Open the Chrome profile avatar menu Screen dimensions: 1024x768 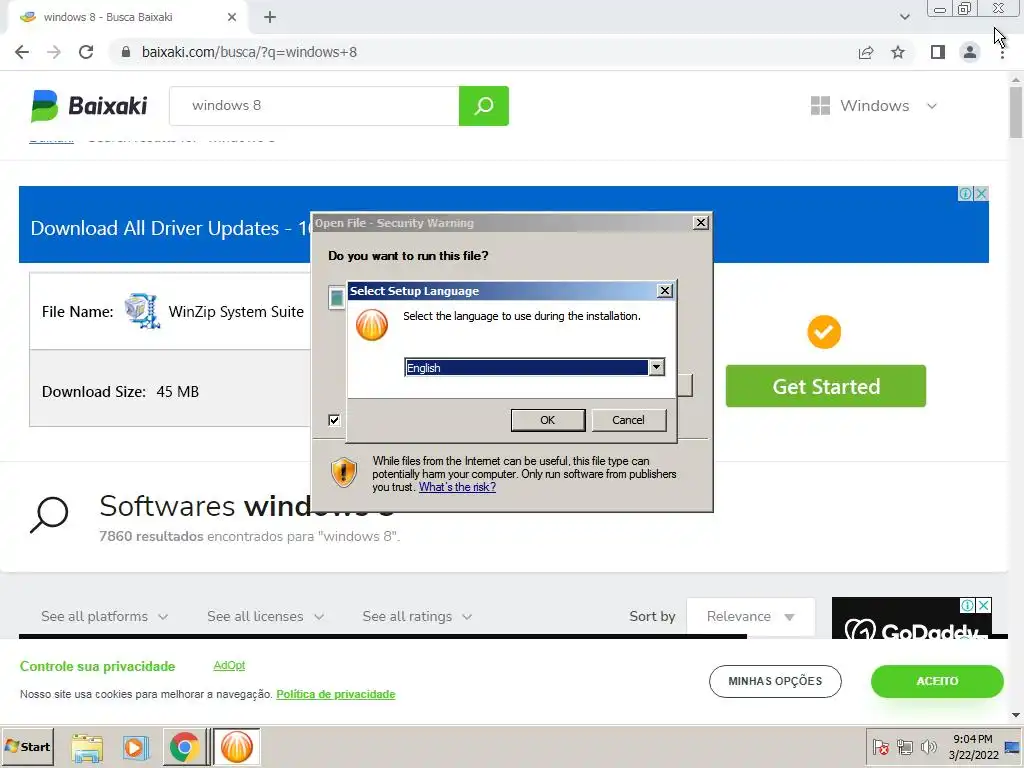pos(970,52)
